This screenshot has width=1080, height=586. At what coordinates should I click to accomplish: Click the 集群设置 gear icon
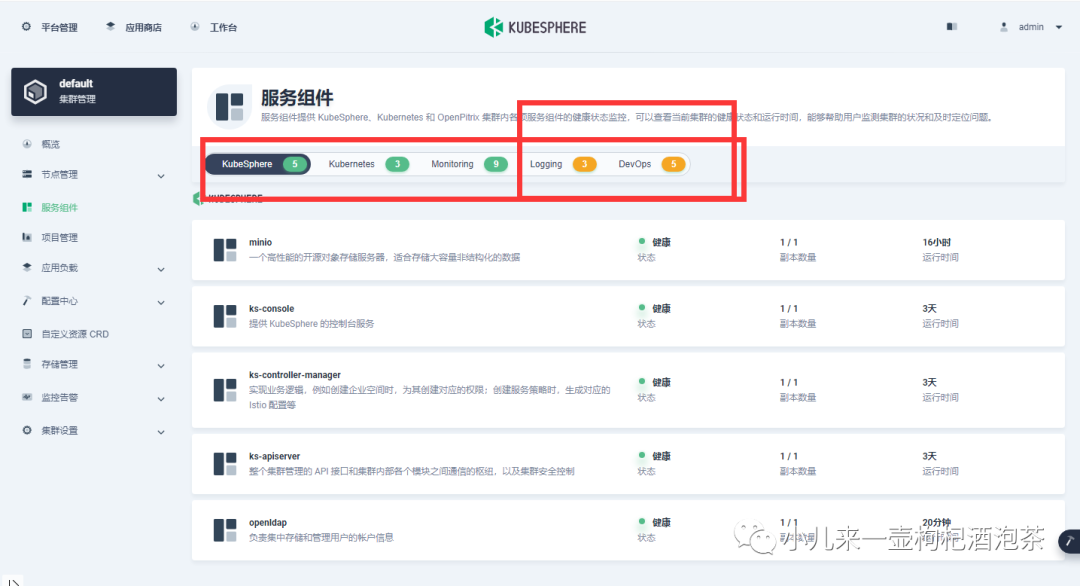click(27, 430)
